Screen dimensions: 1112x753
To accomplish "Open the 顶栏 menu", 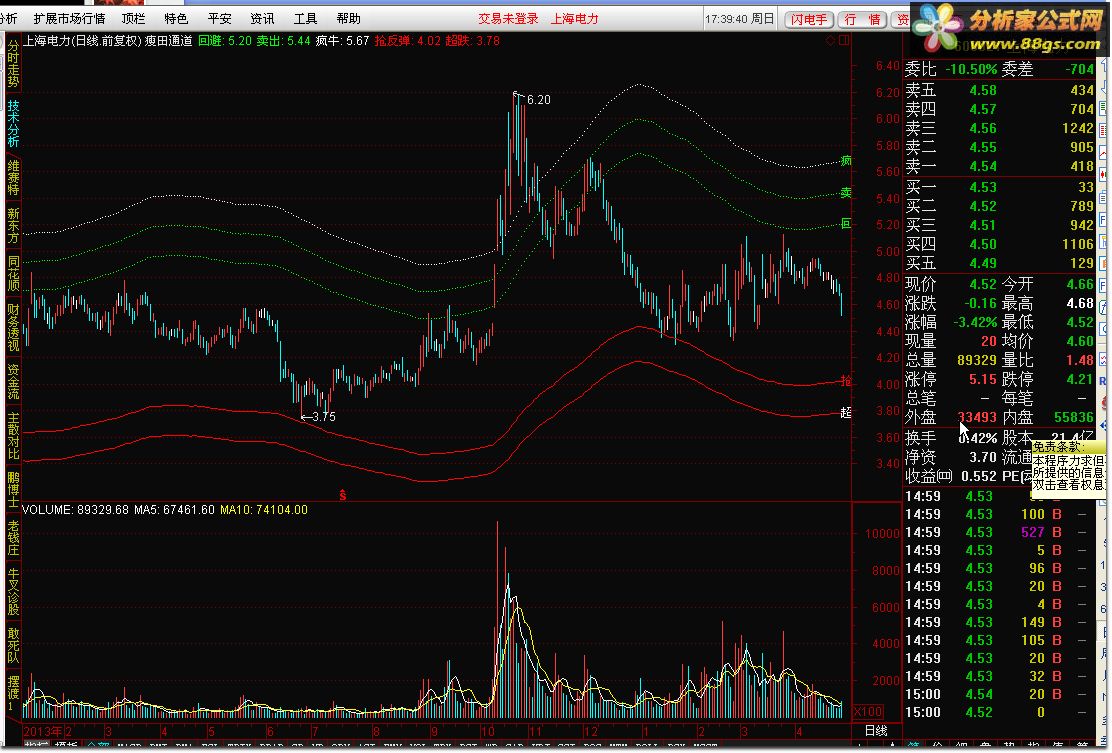I will (133, 18).
